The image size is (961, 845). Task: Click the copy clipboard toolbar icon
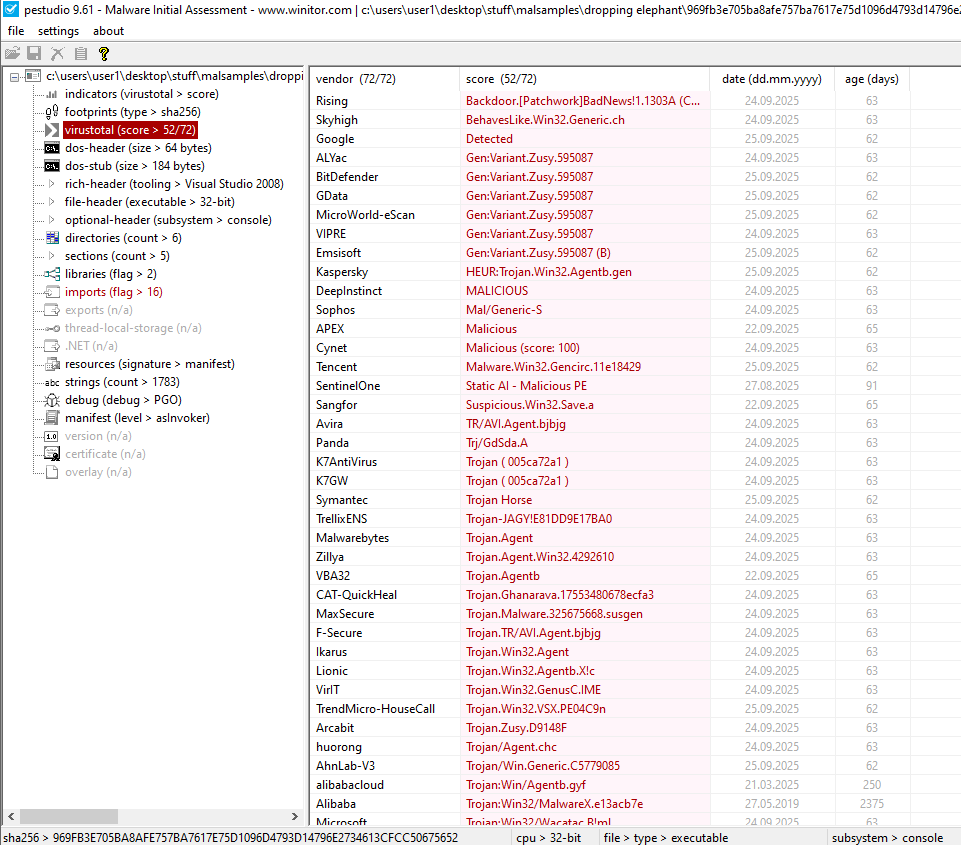click(x=81, y=53)
